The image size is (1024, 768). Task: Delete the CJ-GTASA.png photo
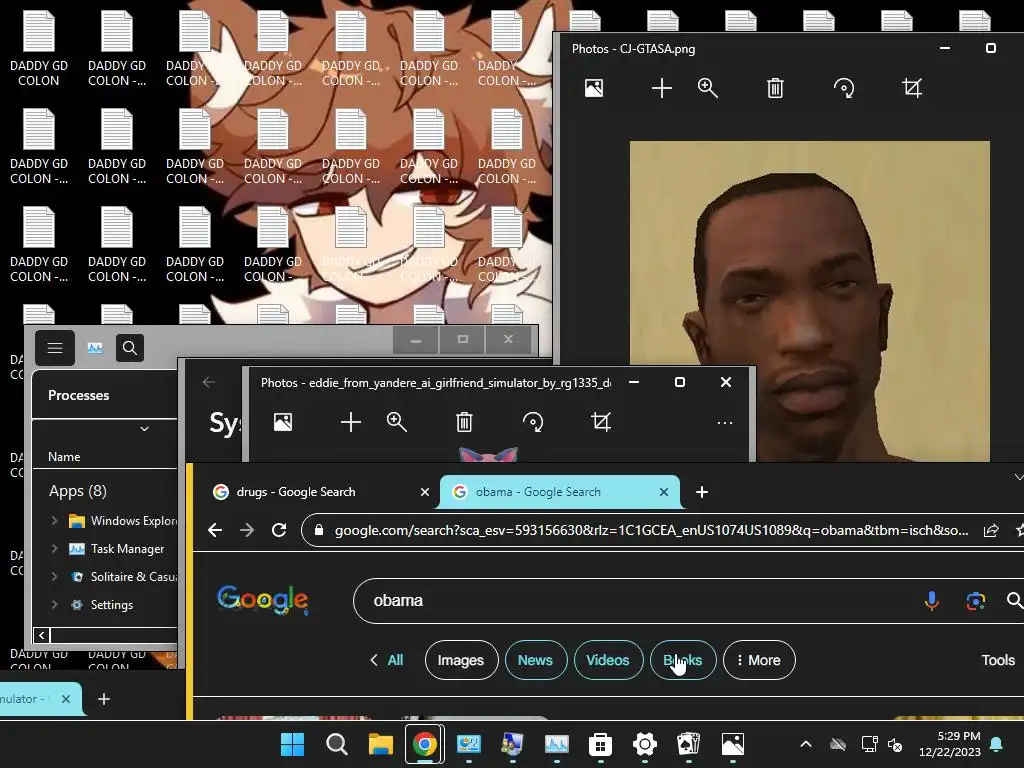tap(775, 88)
